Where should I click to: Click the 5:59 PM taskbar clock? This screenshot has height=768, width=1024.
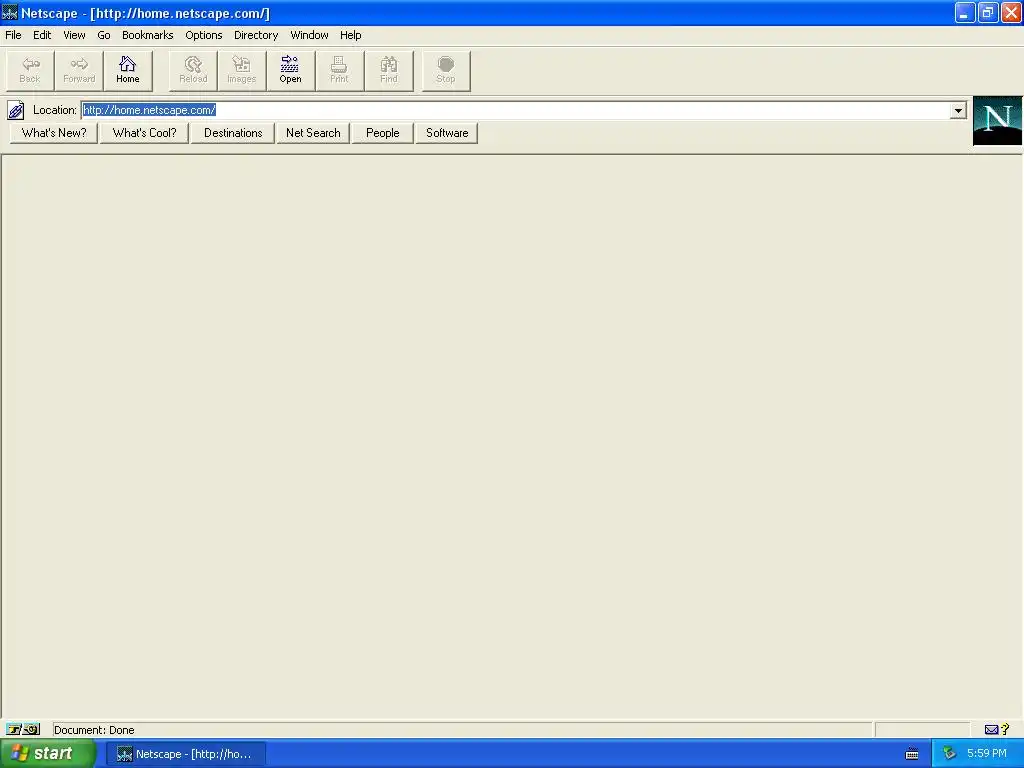(x=987, y=754)
